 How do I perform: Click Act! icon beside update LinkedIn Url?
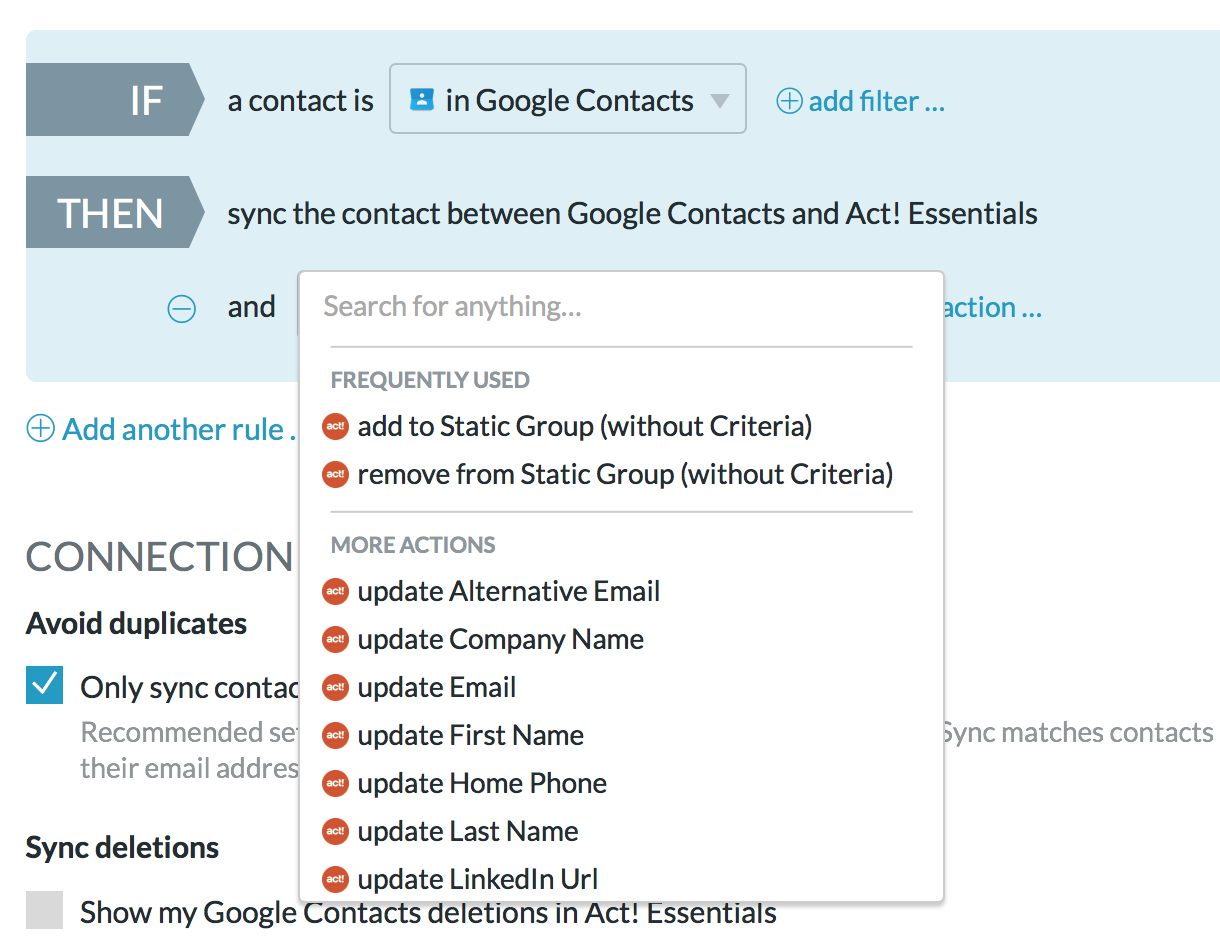(335, 880)
